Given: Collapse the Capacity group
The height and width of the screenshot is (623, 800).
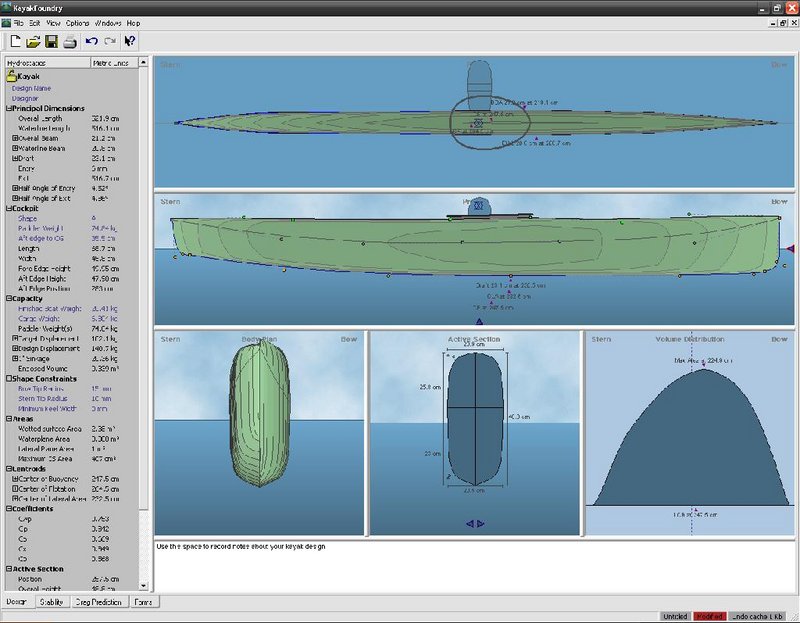Looking at the screenshot, I should (9, 298).
